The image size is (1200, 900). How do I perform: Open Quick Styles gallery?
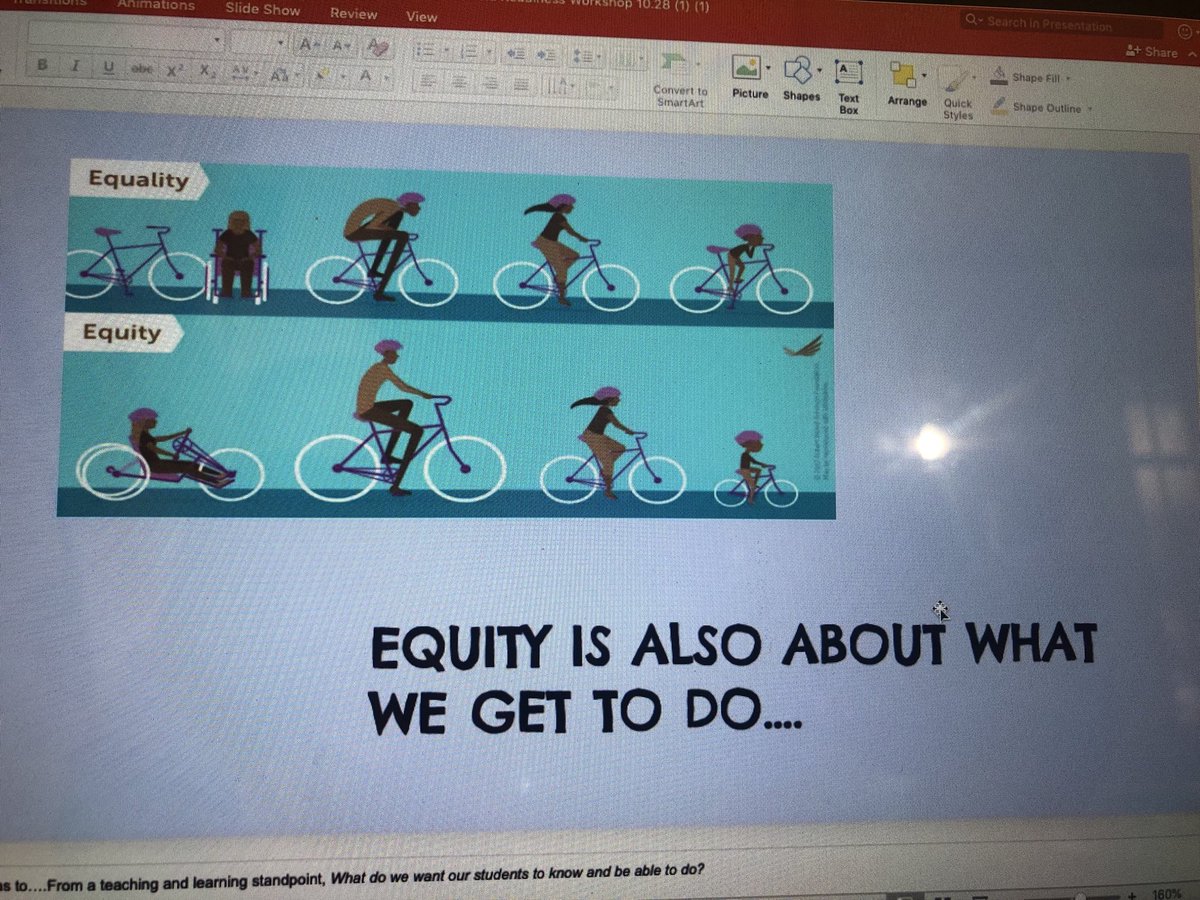pos(958,95)
